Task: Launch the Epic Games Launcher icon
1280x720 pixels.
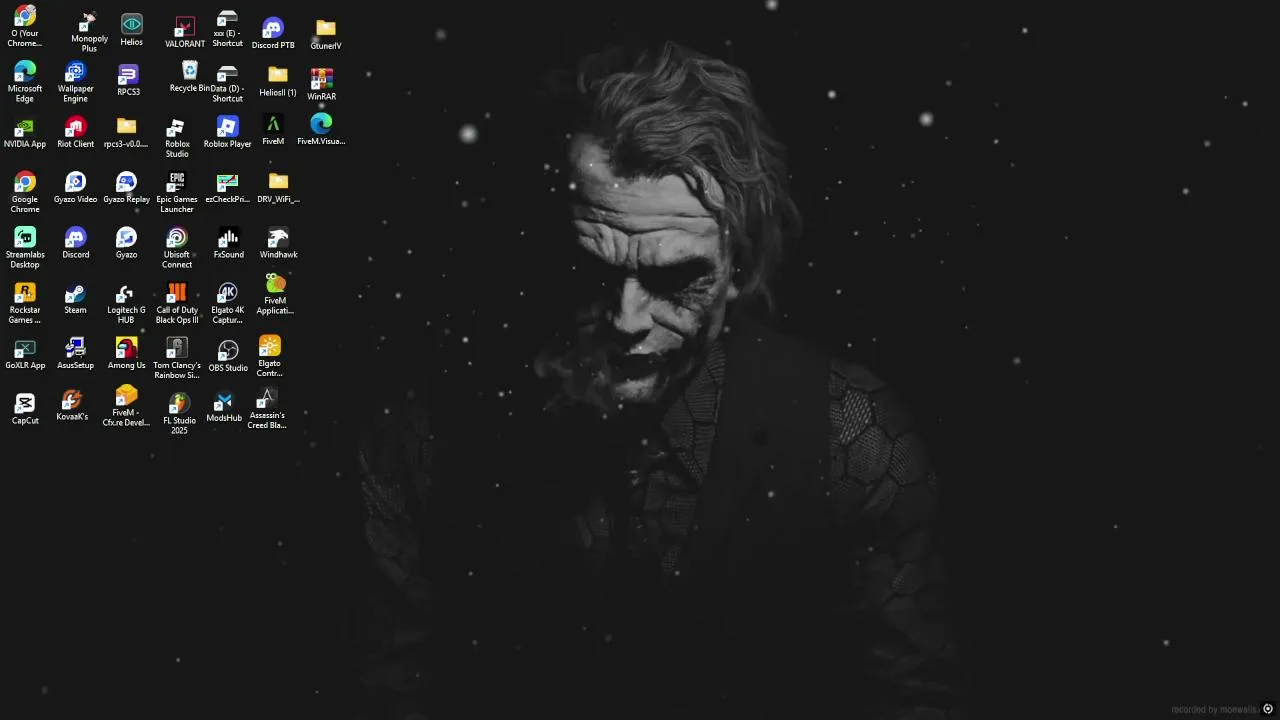Action: tap(177, 193)
